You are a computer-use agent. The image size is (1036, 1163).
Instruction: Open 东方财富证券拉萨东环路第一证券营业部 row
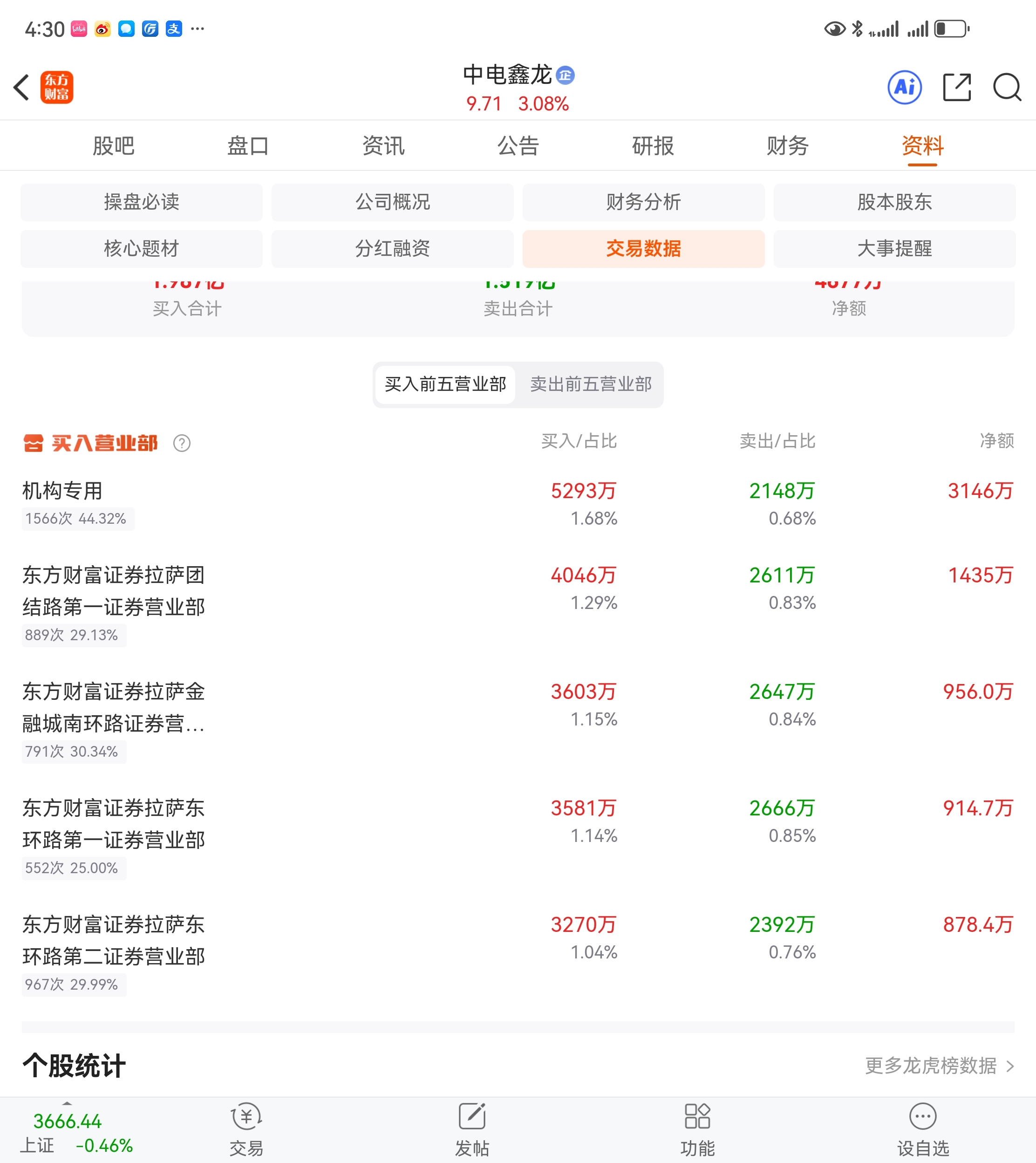[x=518, y=837]
